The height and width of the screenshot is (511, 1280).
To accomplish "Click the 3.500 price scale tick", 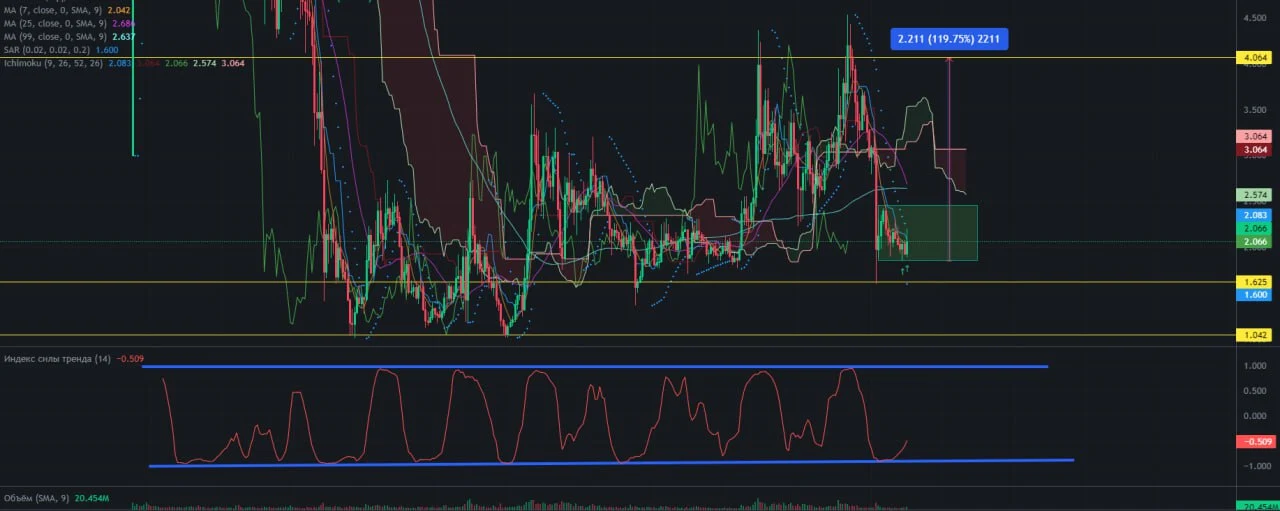I will pyautogui.click(x=1255, y=109).
